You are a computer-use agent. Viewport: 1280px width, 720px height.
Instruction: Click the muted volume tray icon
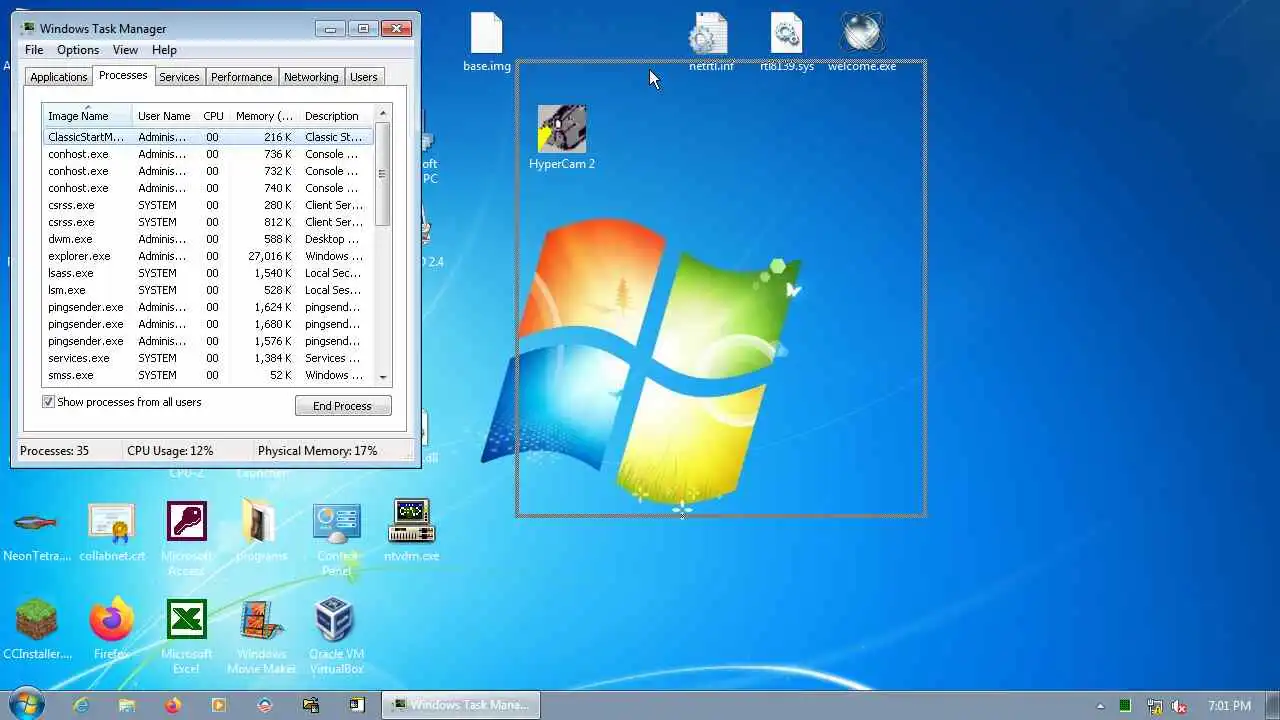tap(1180, 706)
